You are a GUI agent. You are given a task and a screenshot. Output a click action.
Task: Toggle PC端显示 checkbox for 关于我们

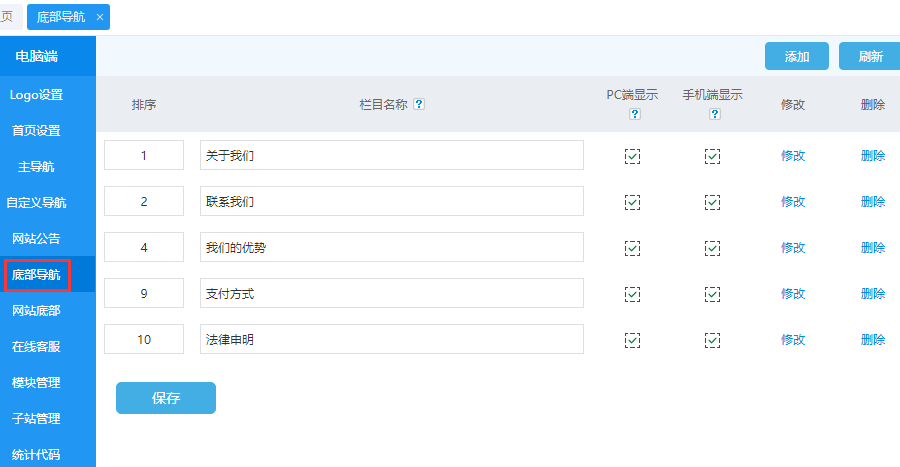point(632,156)
